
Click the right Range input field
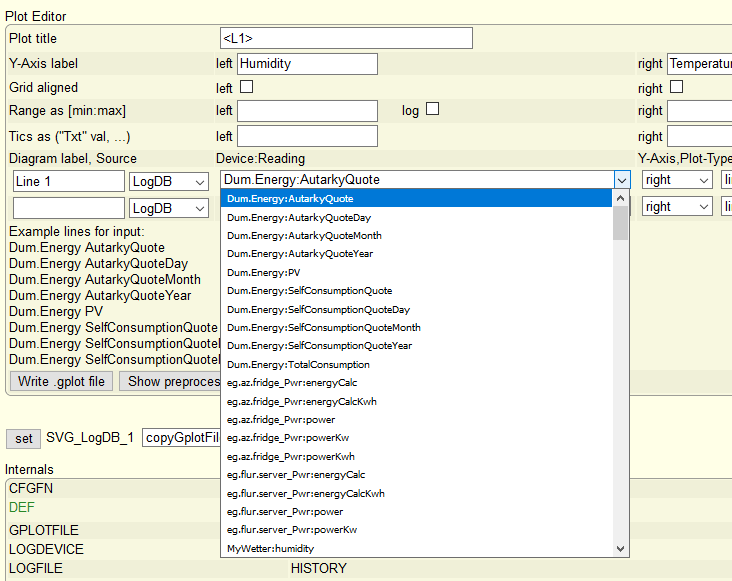coord(699,111)
